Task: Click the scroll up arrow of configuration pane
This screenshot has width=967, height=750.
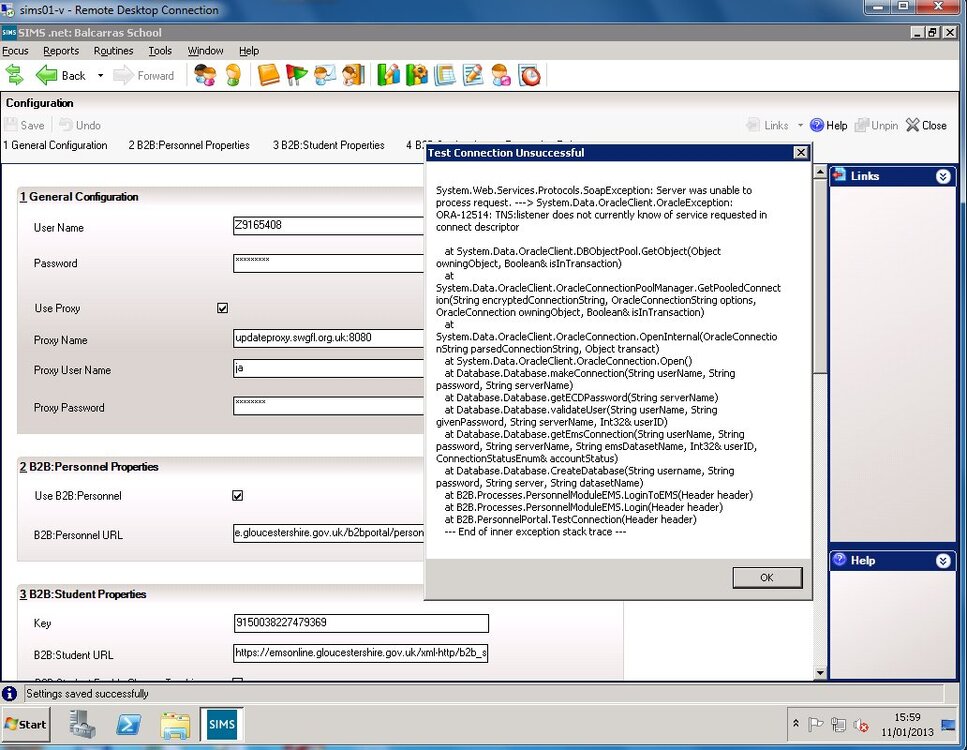Action: coord(820,172)
